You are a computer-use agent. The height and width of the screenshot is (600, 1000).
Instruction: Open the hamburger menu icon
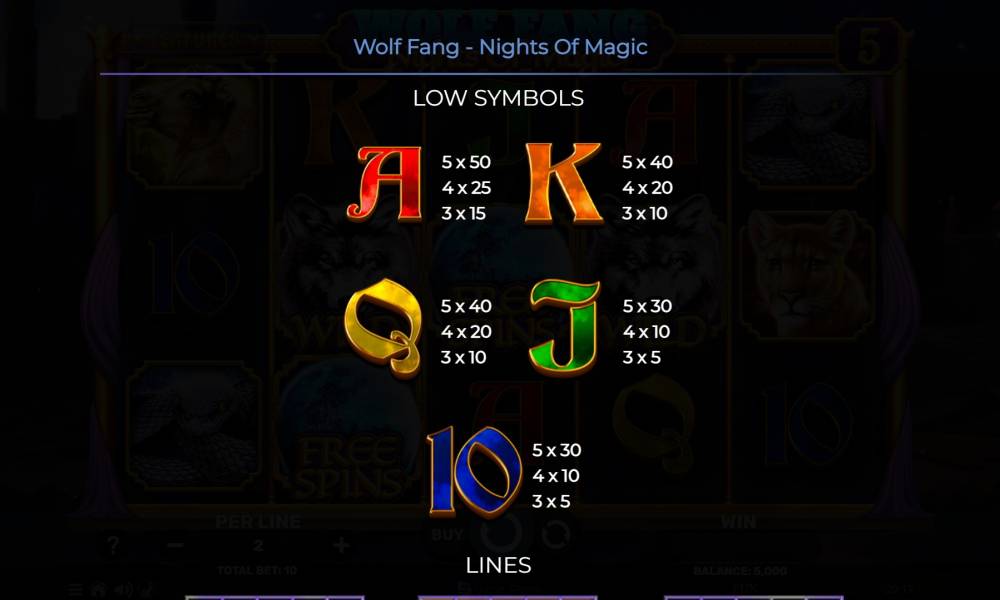[75, 590]
